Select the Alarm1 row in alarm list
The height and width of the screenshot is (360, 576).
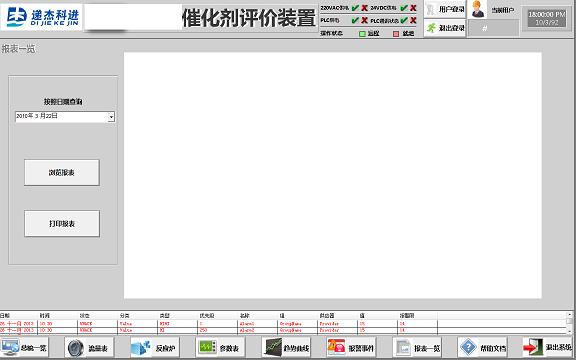tap(283, 324)
